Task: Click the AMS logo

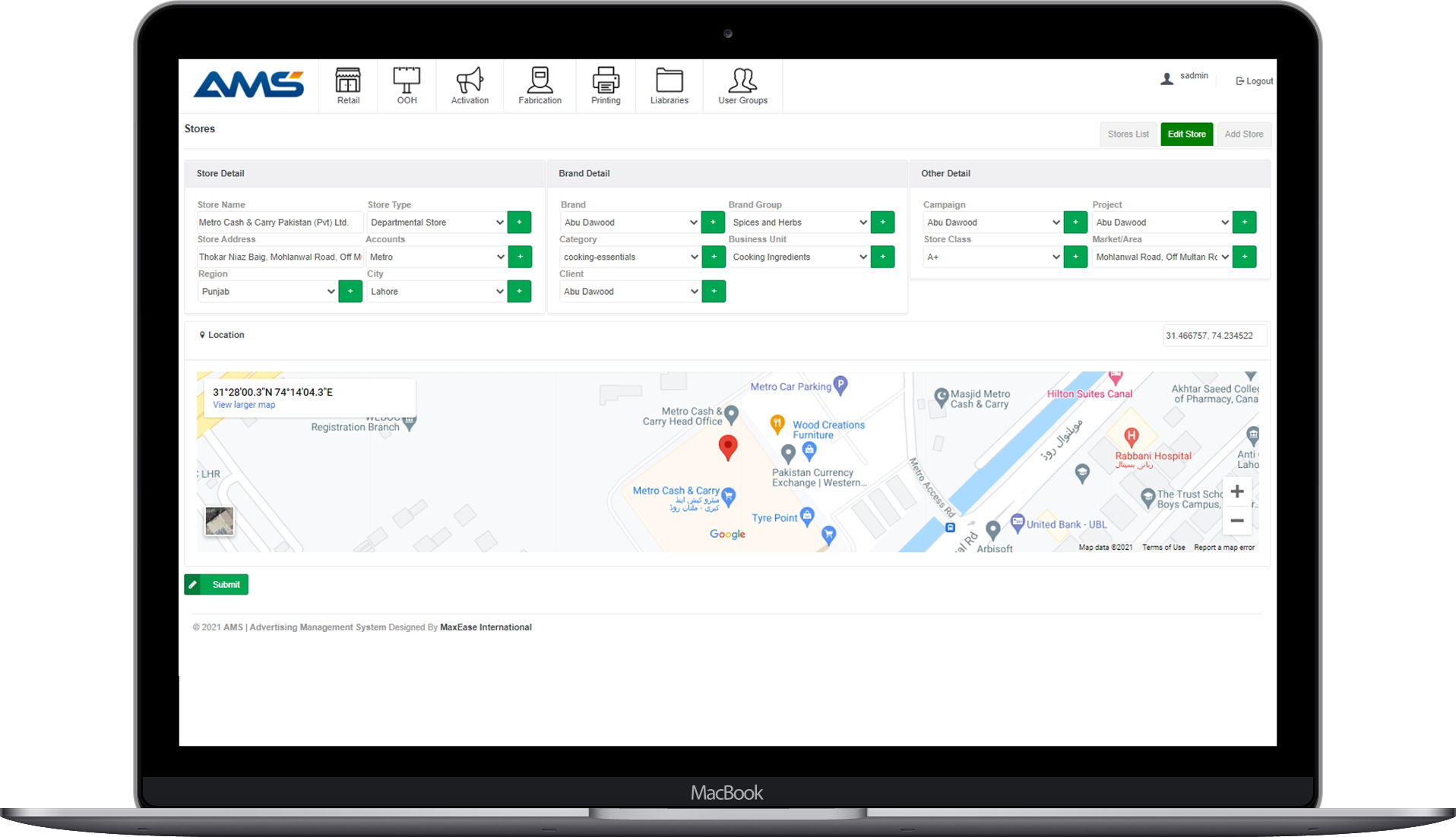Action: [x=248, y=84]
